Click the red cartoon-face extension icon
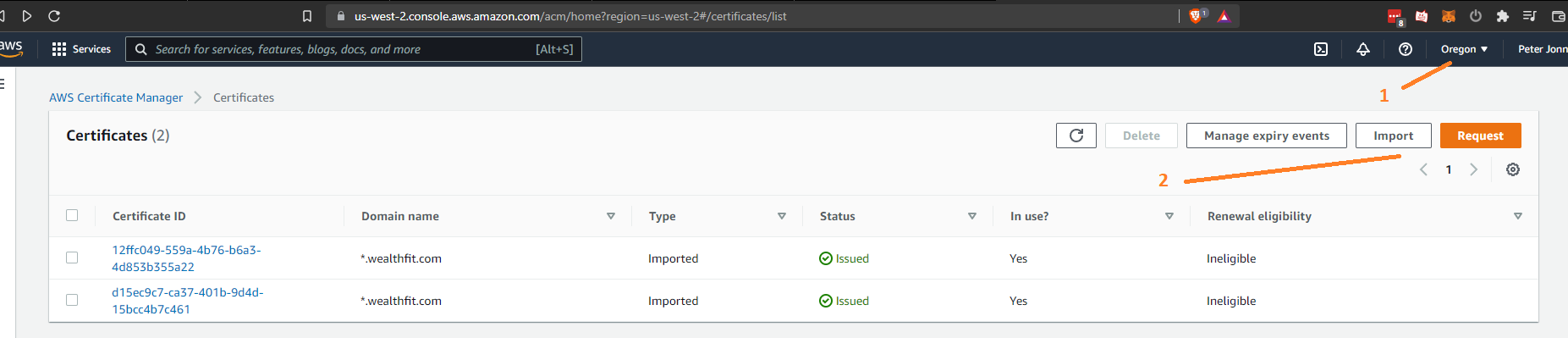 point(1422,16)
